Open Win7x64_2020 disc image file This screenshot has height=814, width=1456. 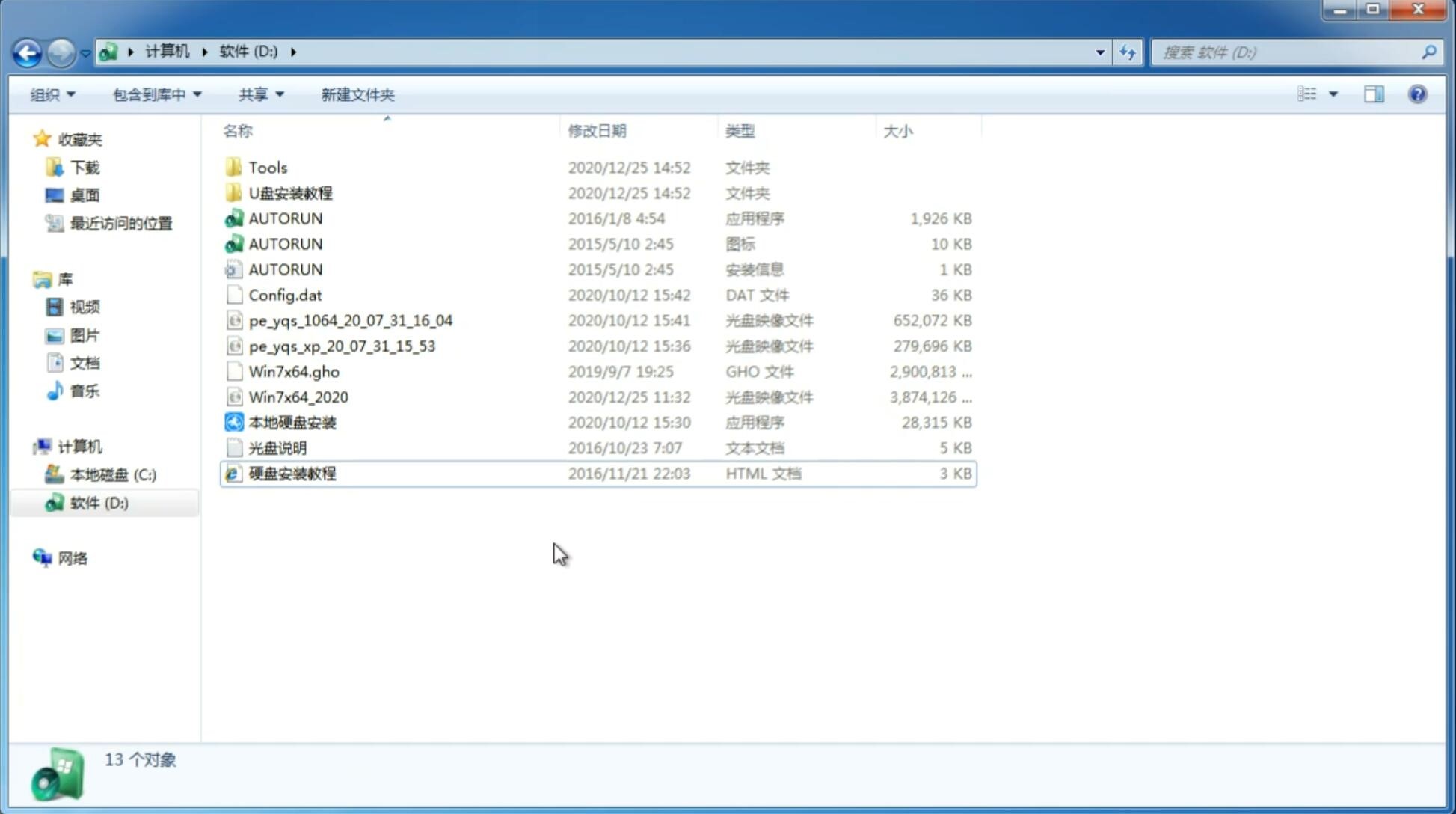pyautogui.click(x=298, y=397)
